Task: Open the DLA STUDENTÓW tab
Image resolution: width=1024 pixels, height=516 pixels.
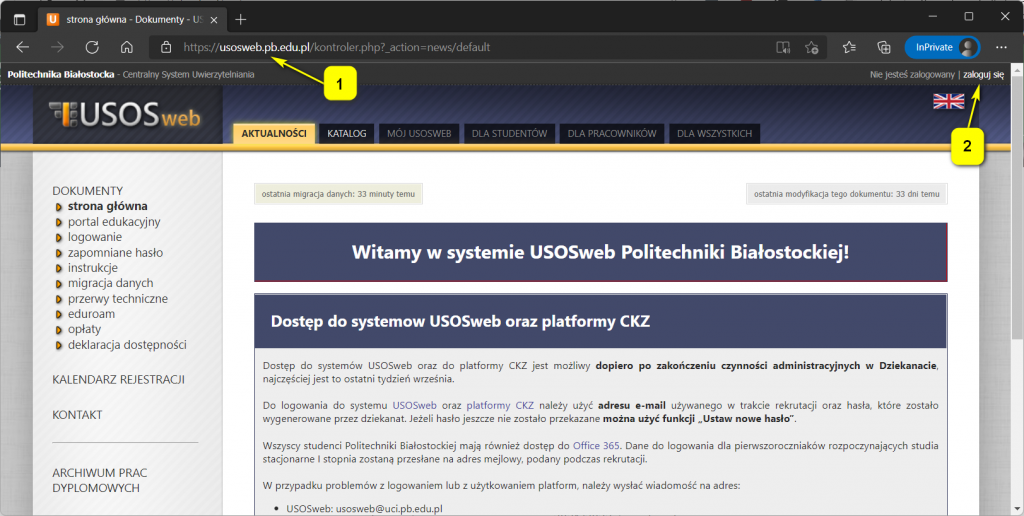Action: pyautogui.click(x=509, y=133)
